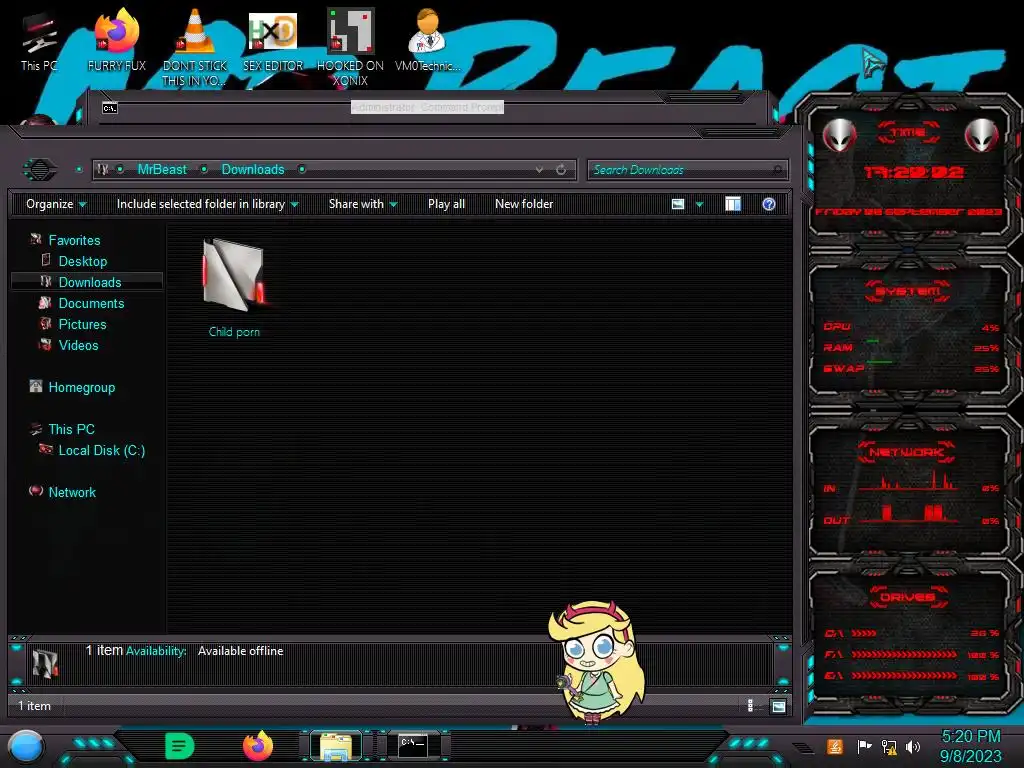This screenshot has width=1024, height=768.
Task: Click the System widget header
Action: pyautogui.click(x=907, y=291)
